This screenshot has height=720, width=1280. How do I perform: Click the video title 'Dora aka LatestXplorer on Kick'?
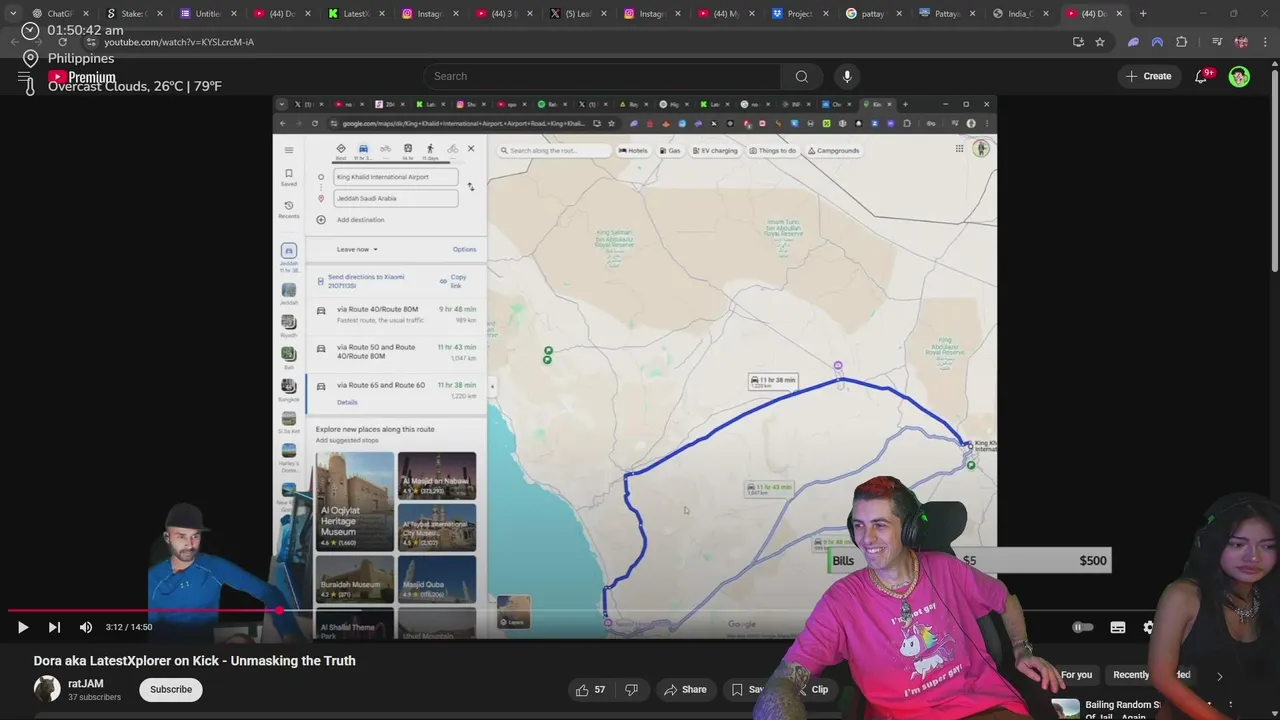[195, 661]
